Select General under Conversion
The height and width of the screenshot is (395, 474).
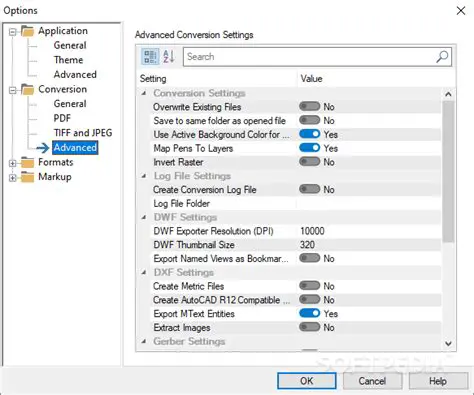coord(70,104)
